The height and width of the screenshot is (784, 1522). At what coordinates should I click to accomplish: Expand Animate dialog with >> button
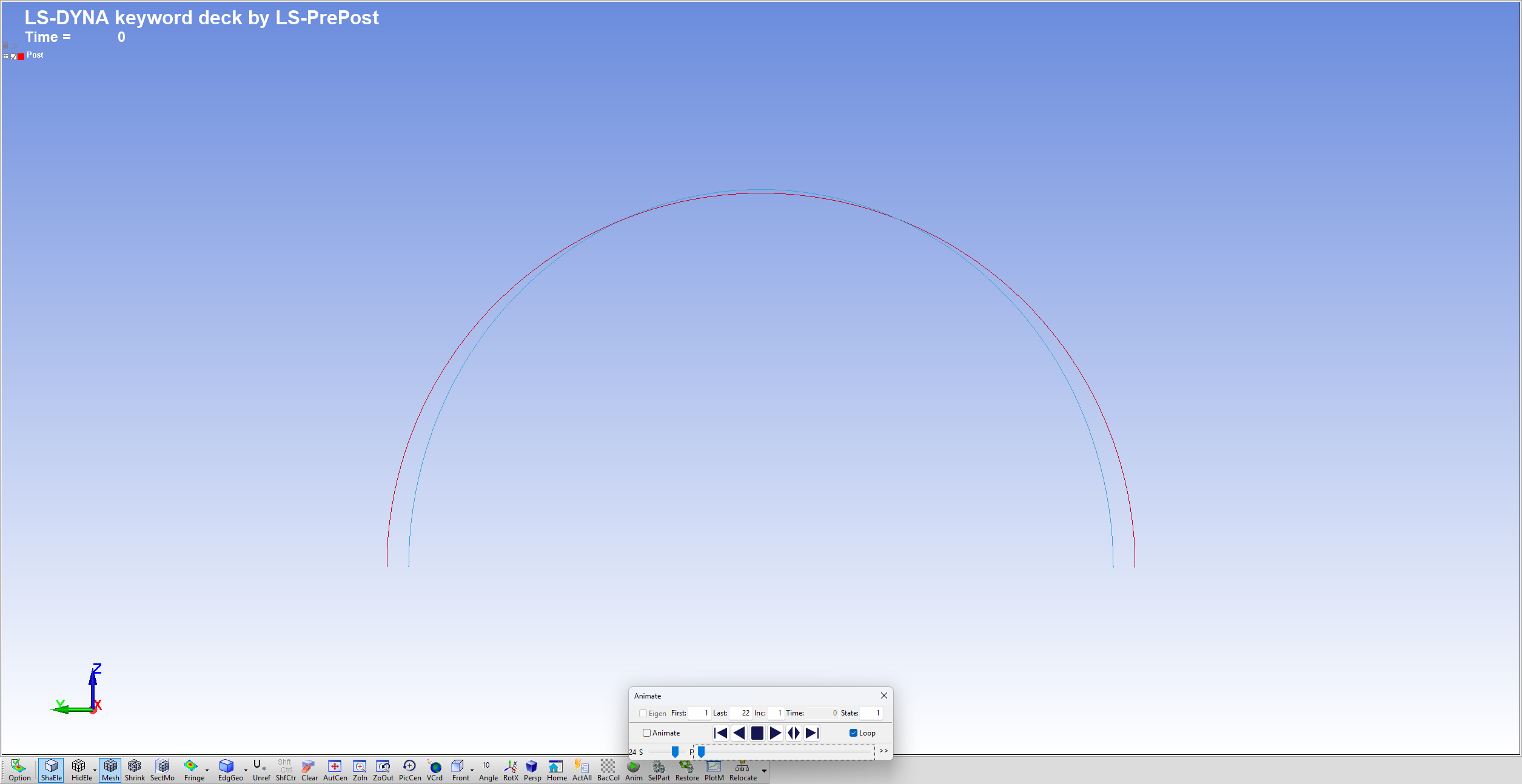coord(883,751)
